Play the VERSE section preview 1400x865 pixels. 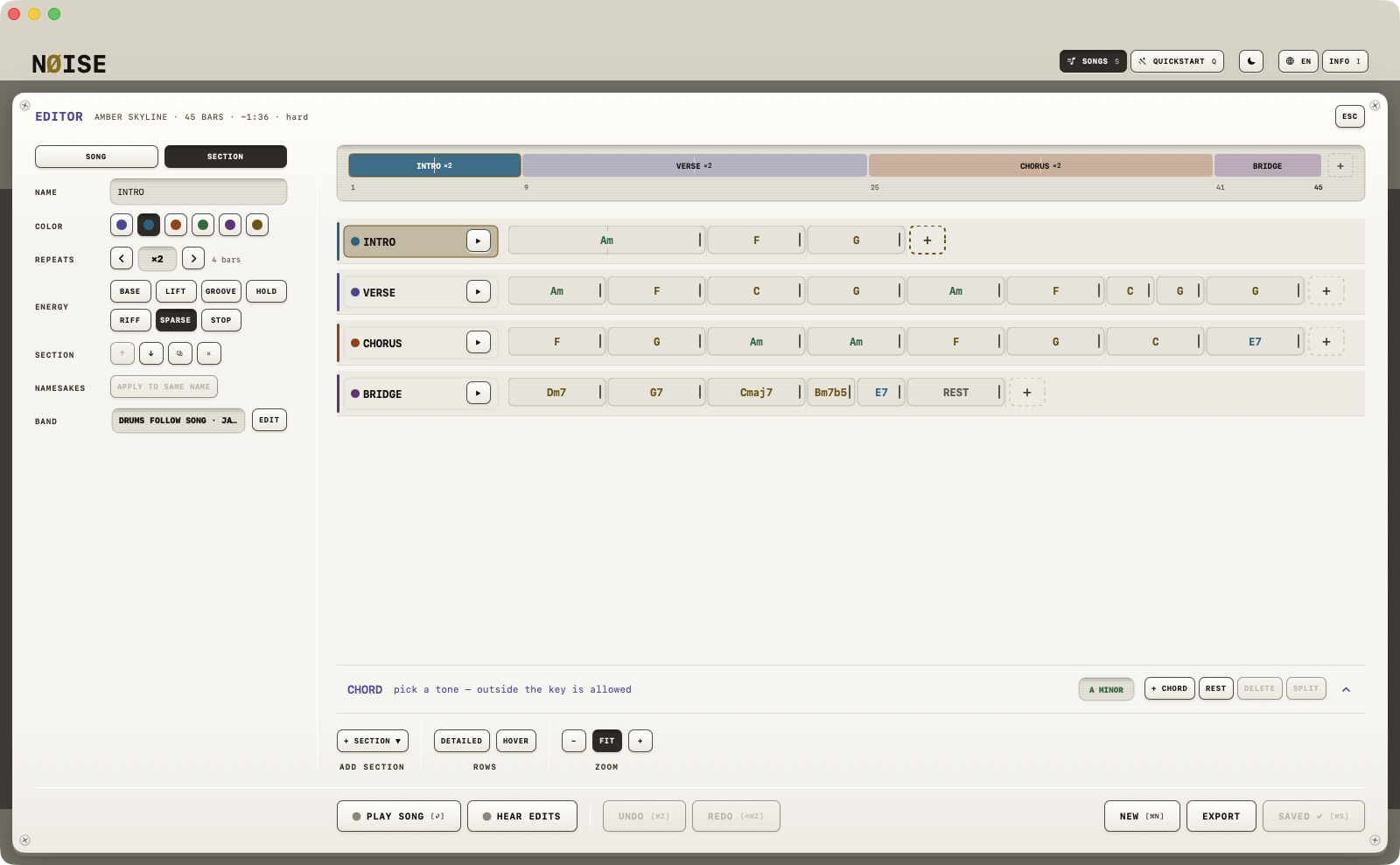click(479, 291)
